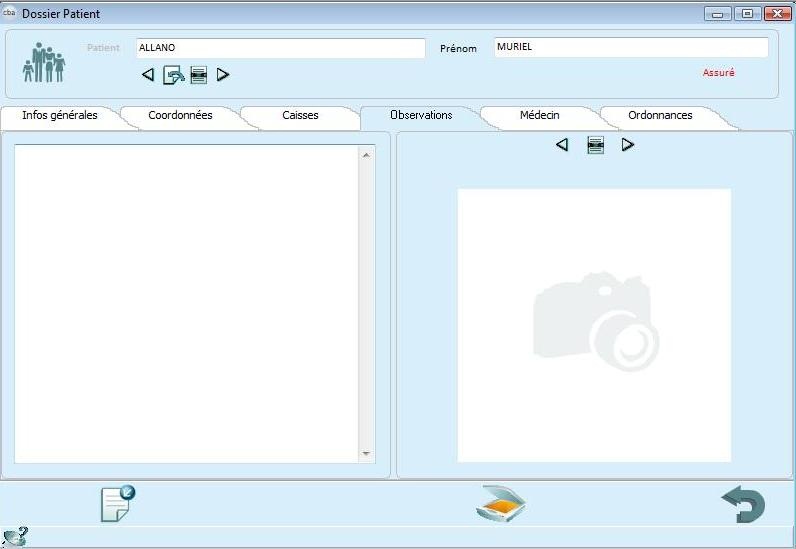
Task: Open the Coordonnées tab
Action: 180,115
